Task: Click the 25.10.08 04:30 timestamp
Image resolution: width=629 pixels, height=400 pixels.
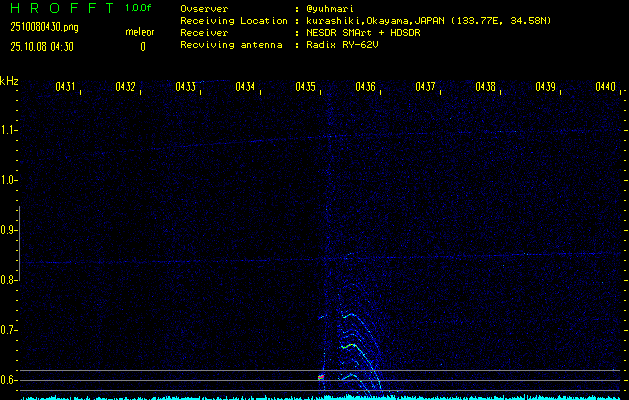Action: 43,46
